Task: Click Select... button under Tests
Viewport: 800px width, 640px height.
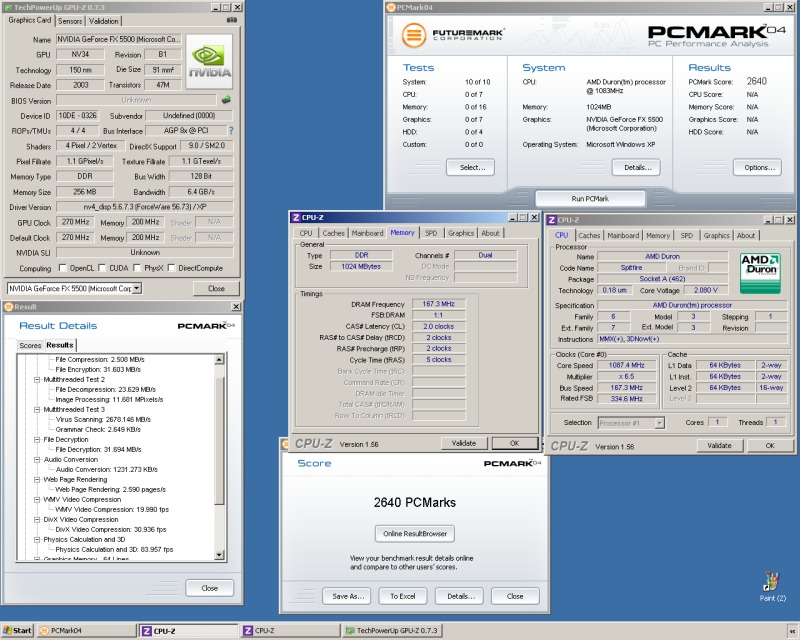Action: click(x=470, y=167)
